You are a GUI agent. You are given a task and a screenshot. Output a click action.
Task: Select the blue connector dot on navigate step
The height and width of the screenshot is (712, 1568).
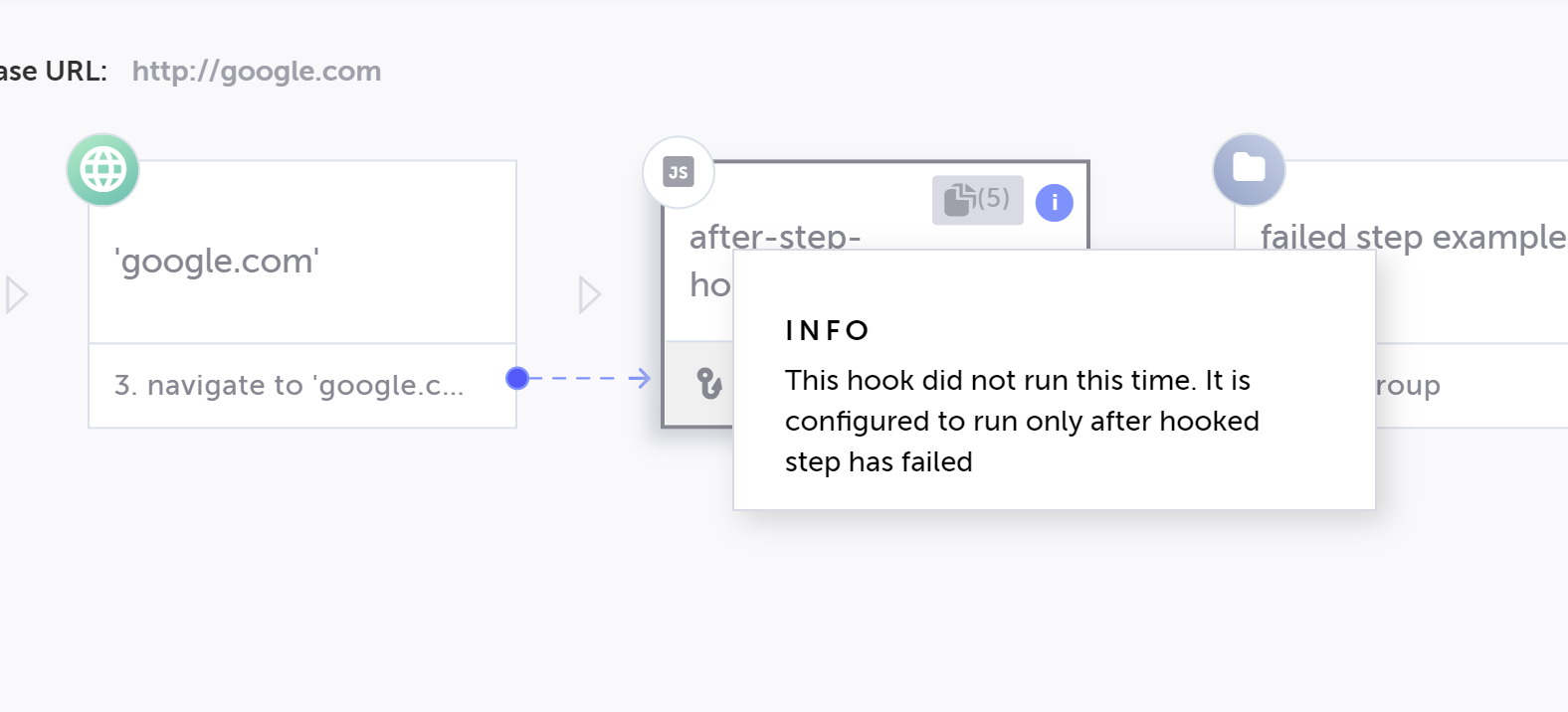517,378
